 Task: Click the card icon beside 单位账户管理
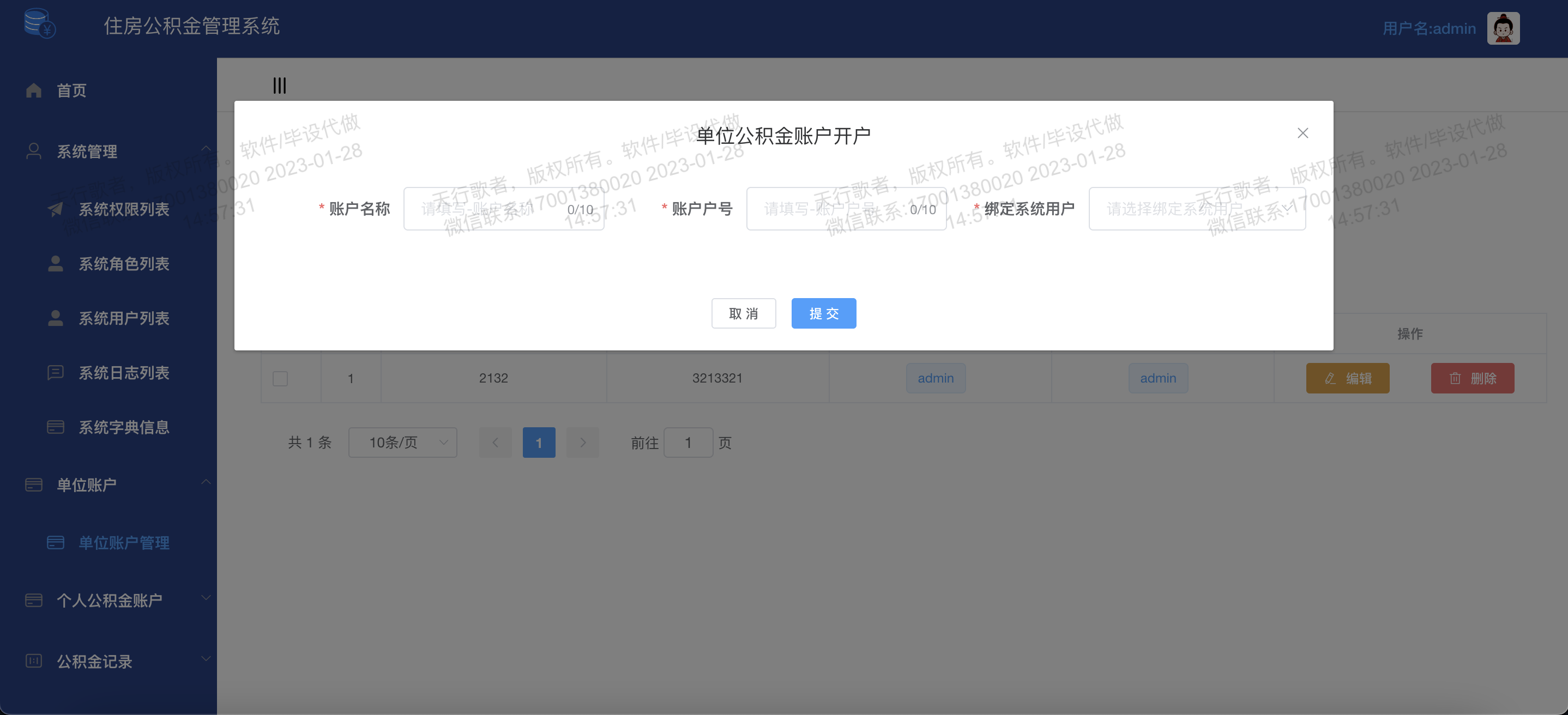56,542
